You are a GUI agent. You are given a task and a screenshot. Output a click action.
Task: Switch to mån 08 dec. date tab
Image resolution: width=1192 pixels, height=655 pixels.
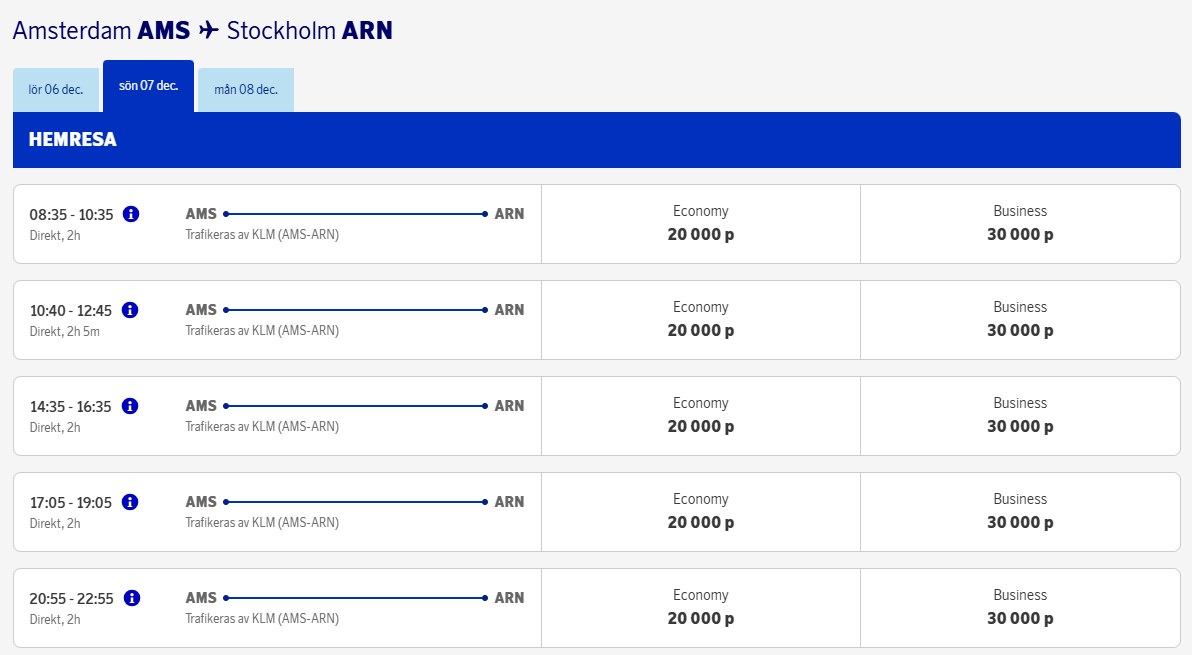tap(246, 90)
